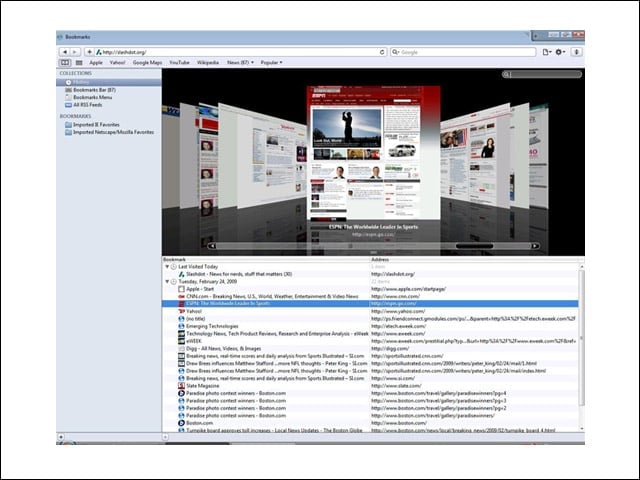640x480 pixels.
Task: Open the Yahoo! bookmark in bookmarks bar
Action: click(x=118, y=62)
